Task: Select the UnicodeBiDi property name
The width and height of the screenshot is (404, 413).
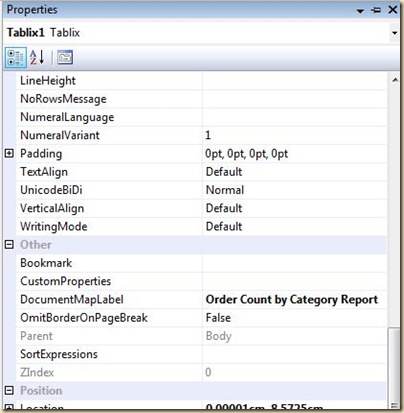Action: pos(51,190)
